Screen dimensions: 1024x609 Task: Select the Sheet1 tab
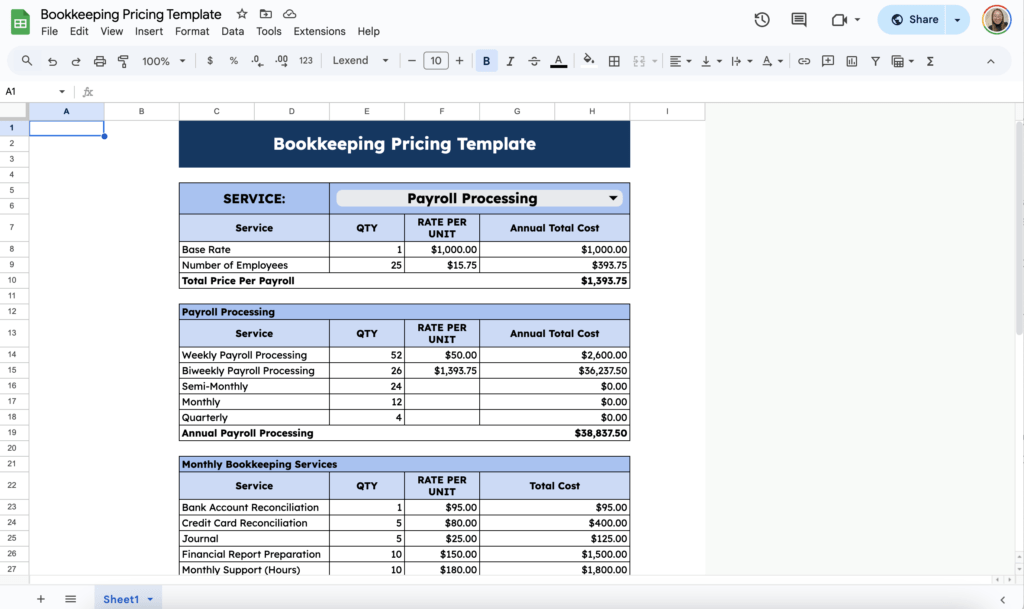click(121, 599)
